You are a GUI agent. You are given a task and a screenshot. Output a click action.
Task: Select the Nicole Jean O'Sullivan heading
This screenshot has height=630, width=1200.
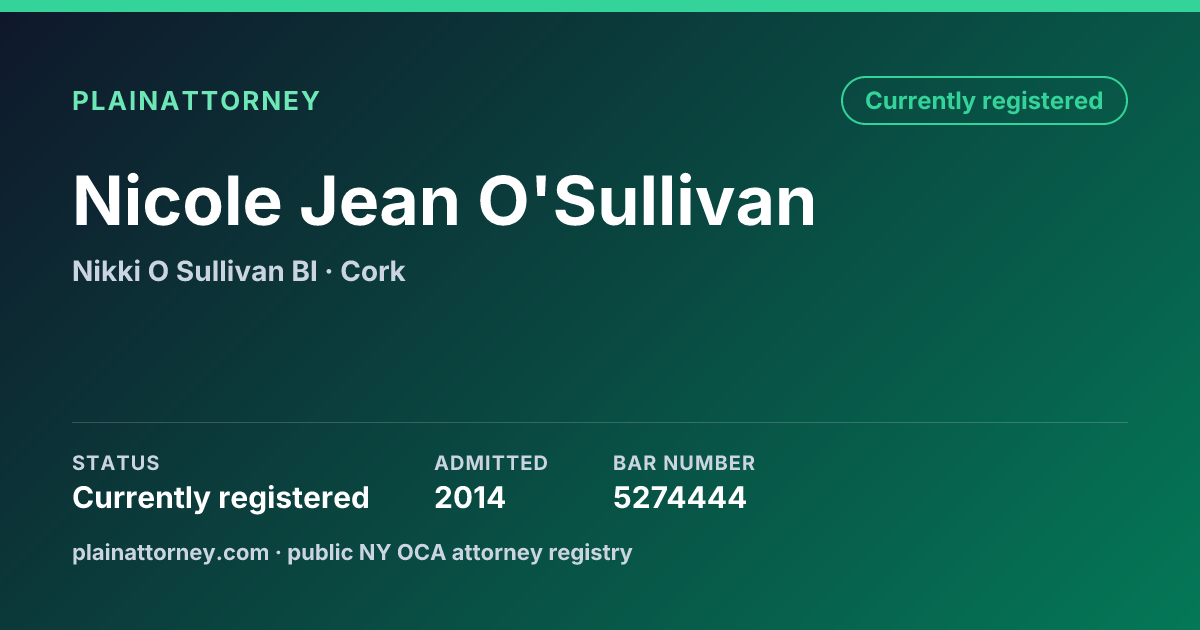click(444, 201)
